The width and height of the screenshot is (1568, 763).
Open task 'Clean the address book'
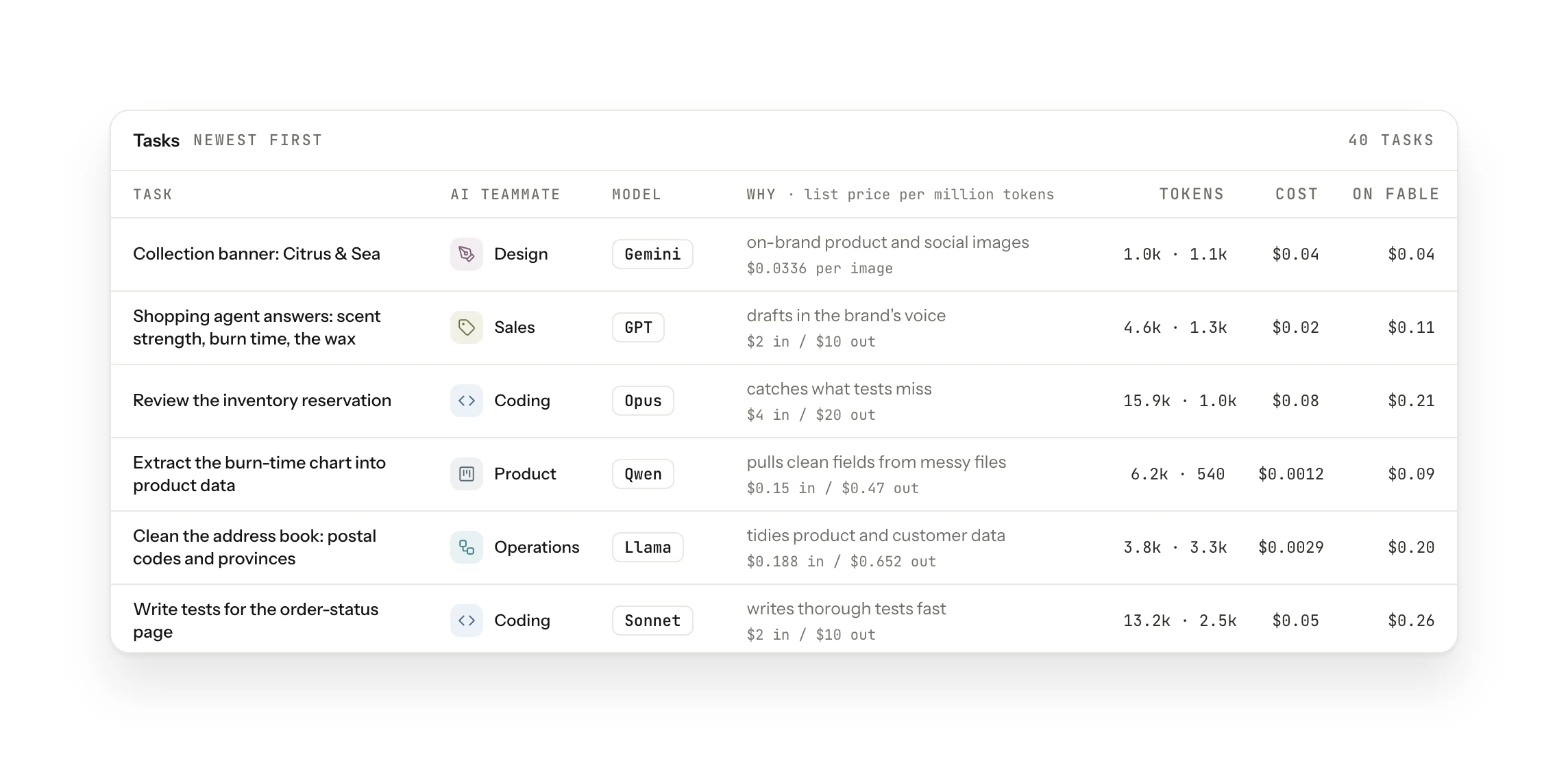click(x=254, y=547)
